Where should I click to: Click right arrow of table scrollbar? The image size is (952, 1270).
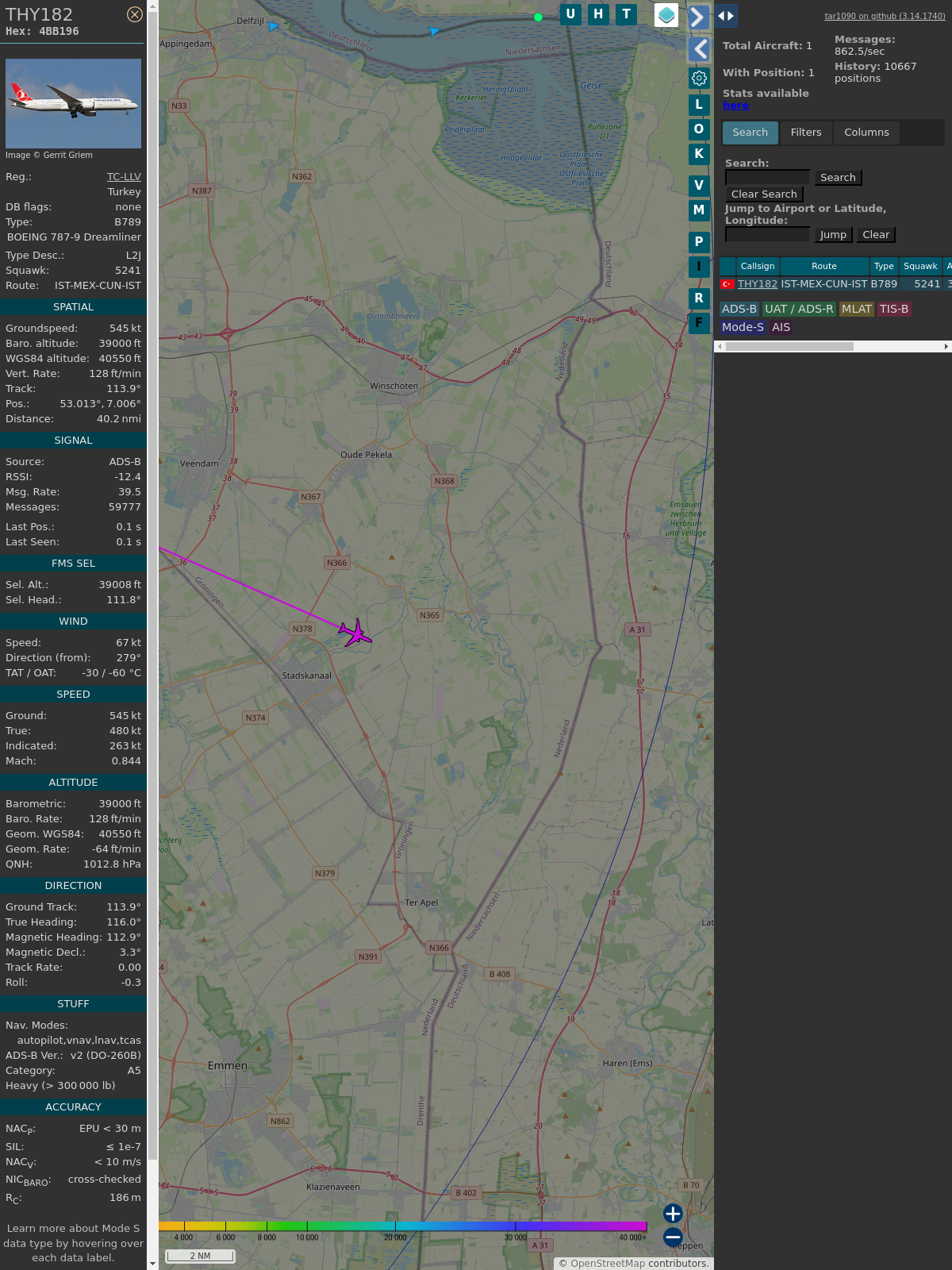(946, 347)
